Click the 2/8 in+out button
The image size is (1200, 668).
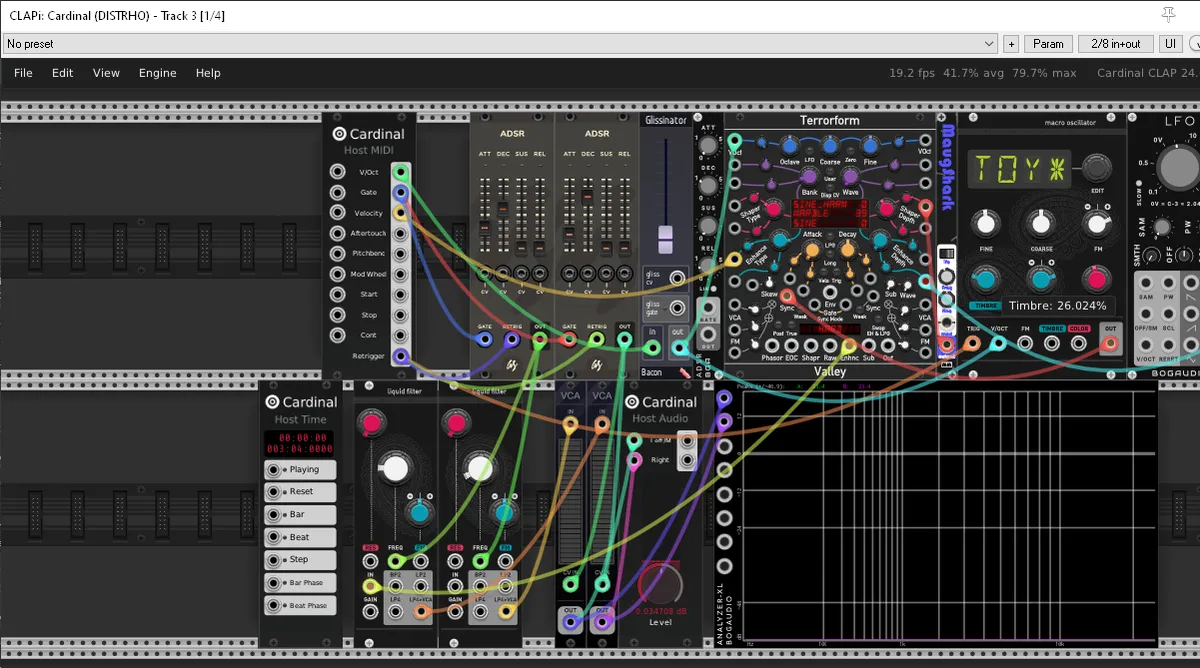(1116, 44)
